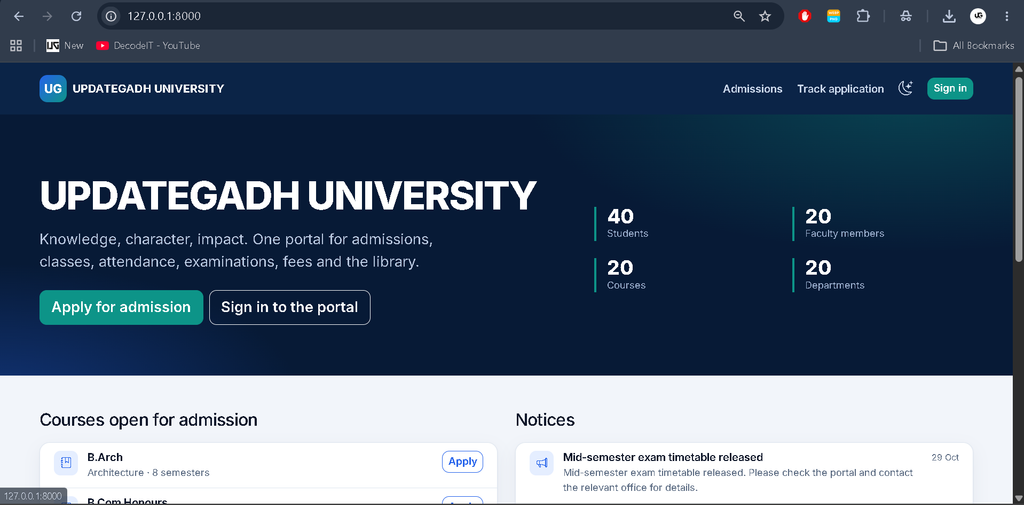
Task: Open the Extensions puzzle icon
Action: (863, 16)
